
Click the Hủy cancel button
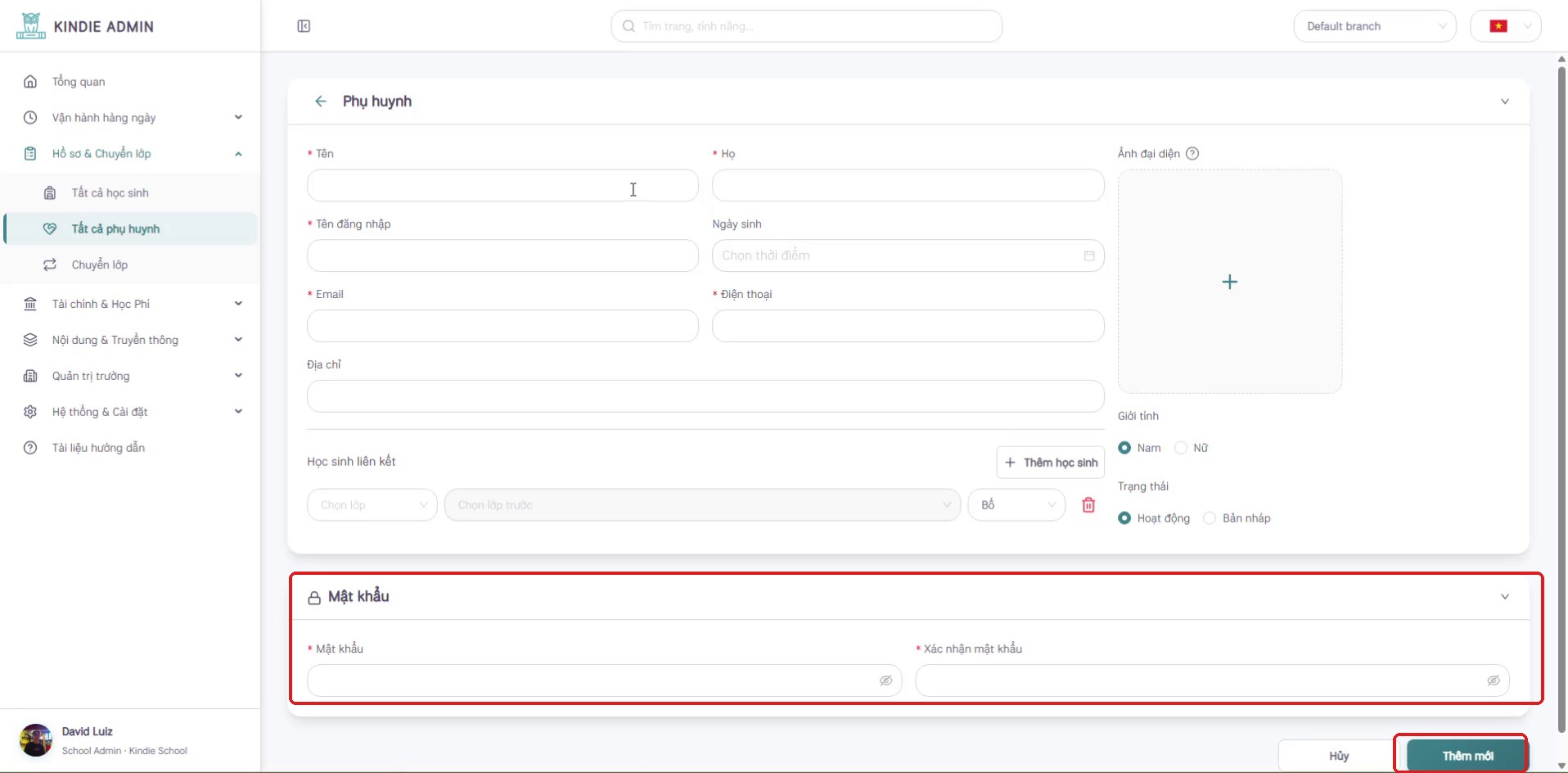[1339, 756]
